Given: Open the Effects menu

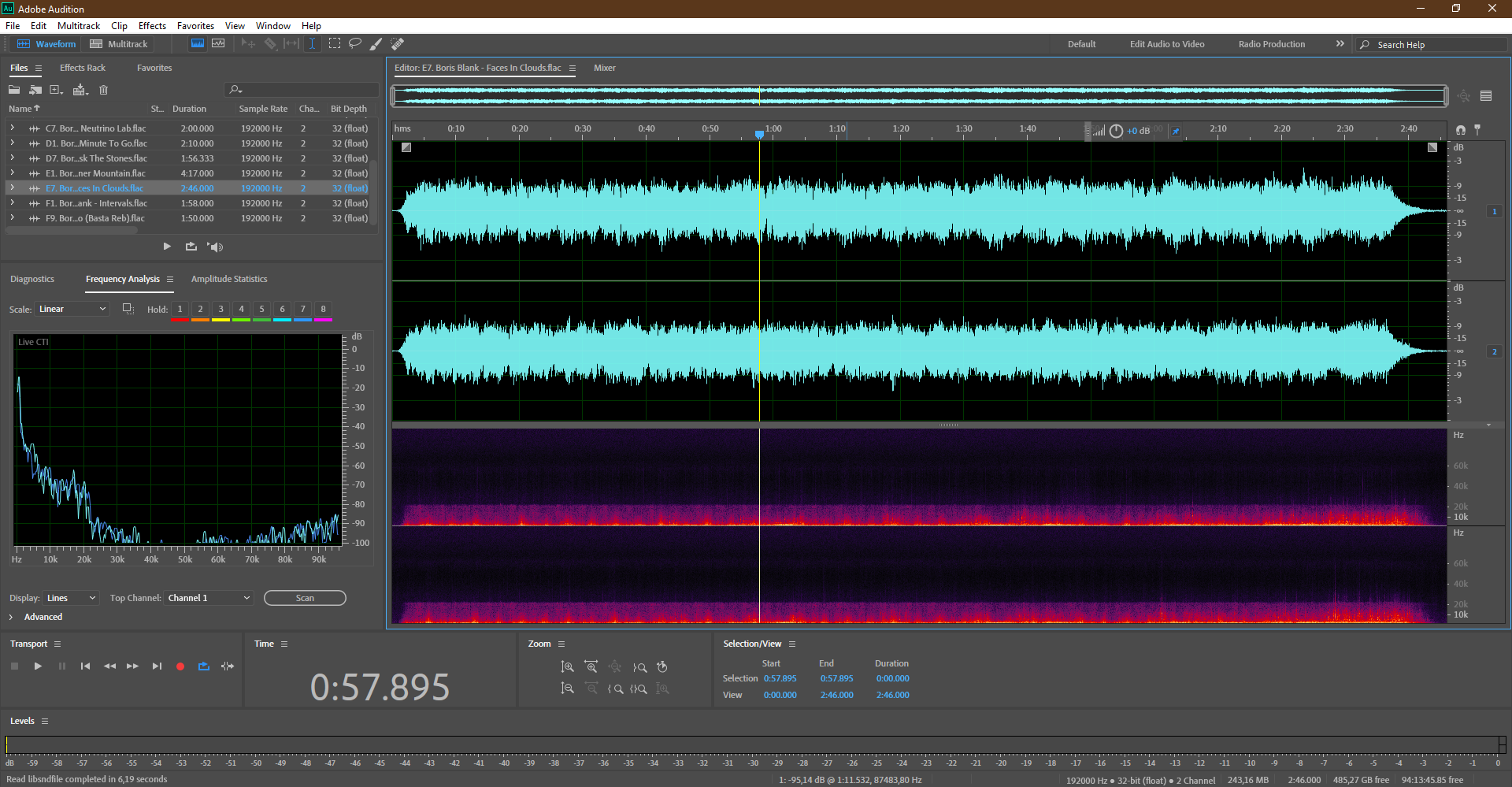Looking at the screenshot, I should point(152,26).
